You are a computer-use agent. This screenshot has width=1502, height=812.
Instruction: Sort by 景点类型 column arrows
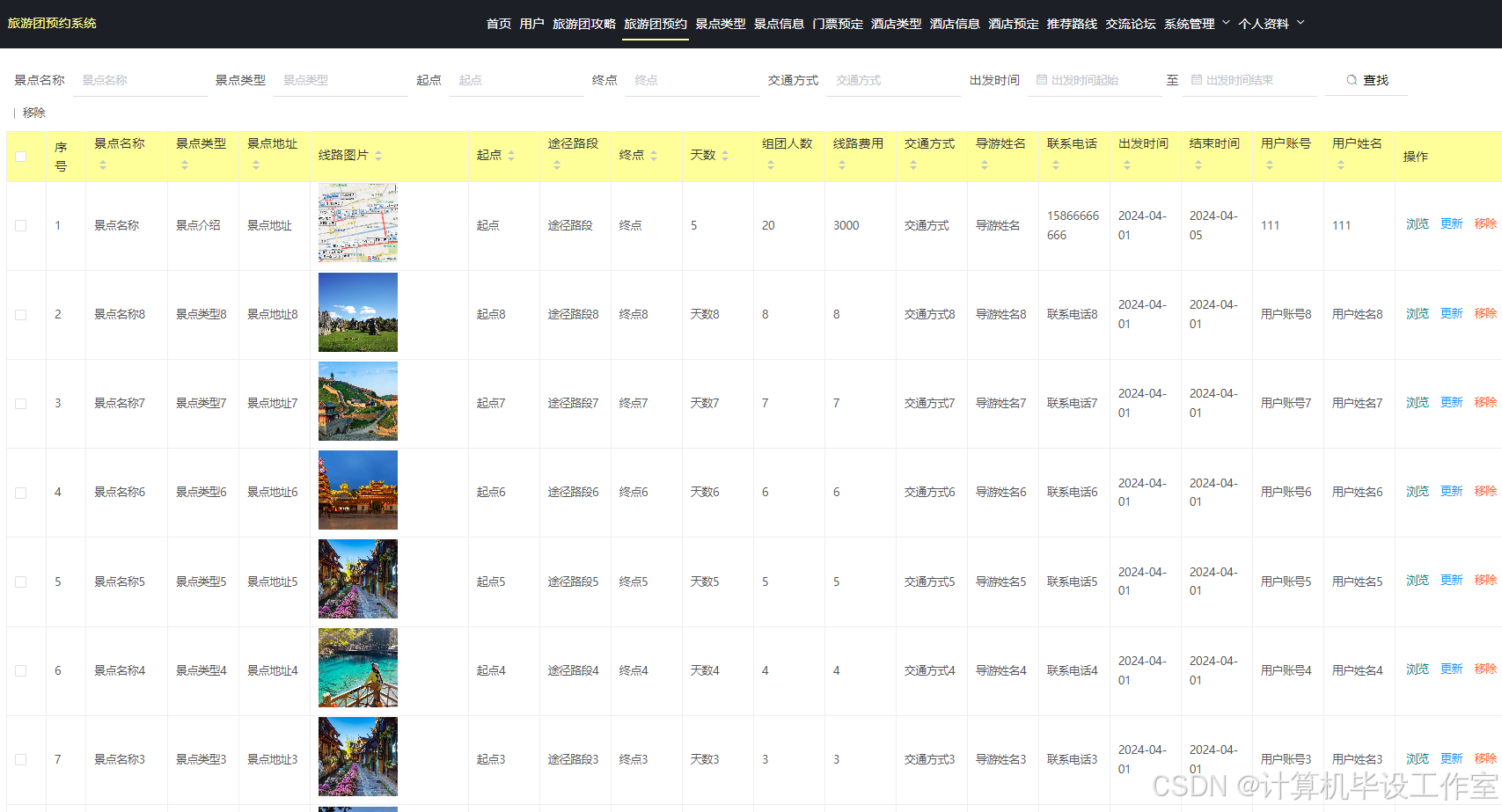(185, 165)
